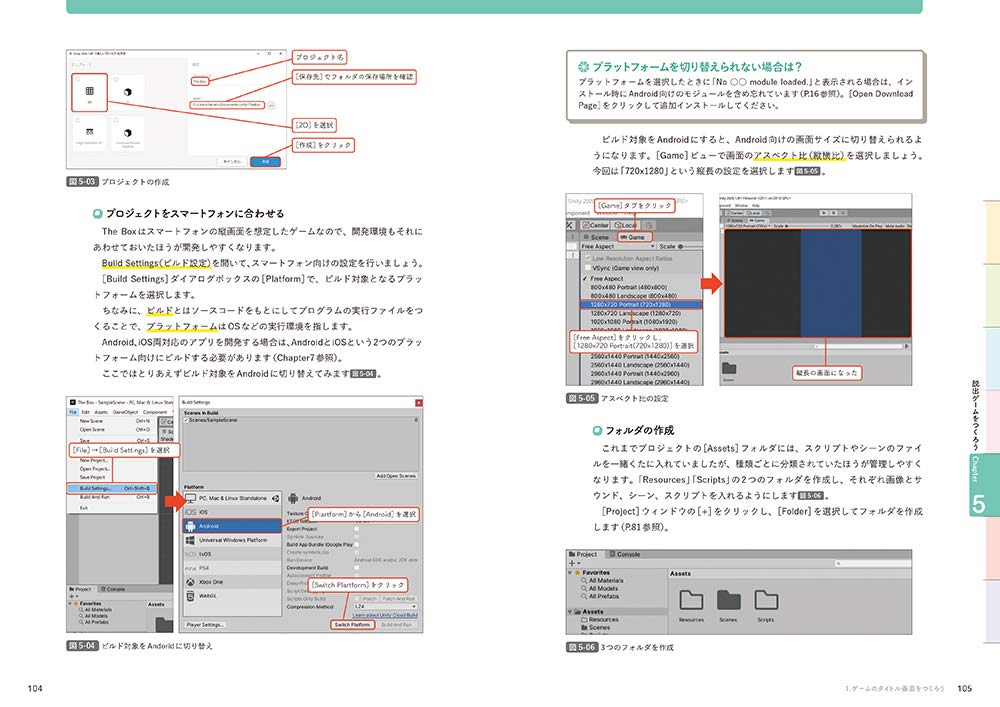Enable the Development Build checkbox
Viewport: 1000px width, 707px height.
(357, 567)
